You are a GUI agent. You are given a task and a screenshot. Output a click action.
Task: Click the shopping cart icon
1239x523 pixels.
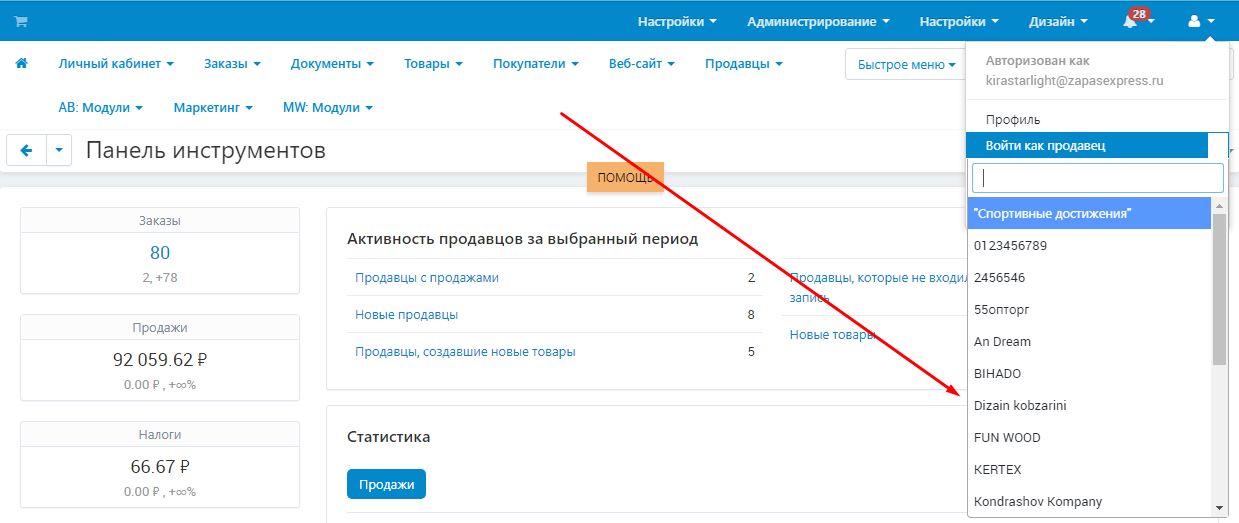[x=21, y=21]
